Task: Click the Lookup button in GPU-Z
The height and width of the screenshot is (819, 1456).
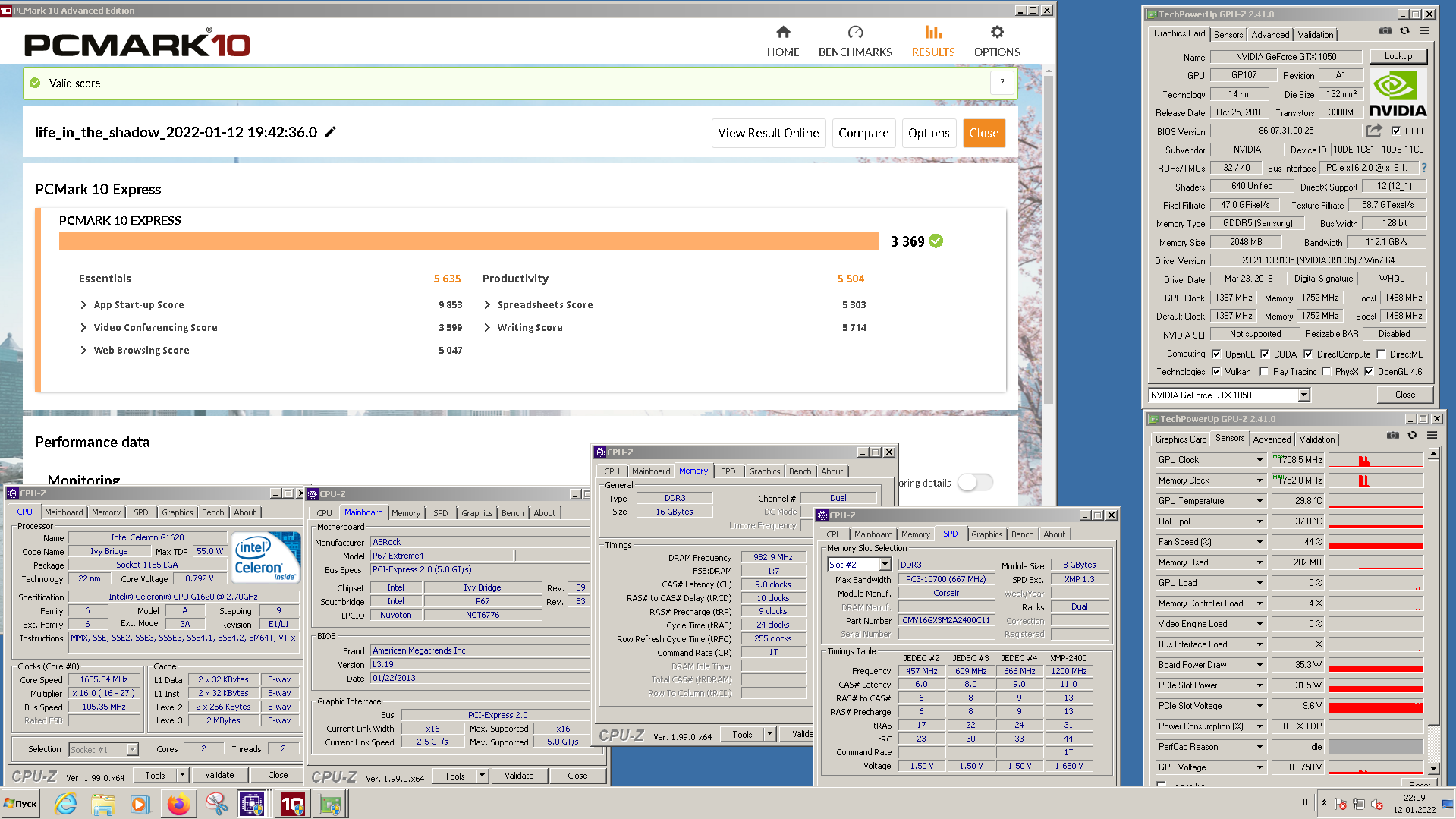Action: click(x=1398, y=56)
